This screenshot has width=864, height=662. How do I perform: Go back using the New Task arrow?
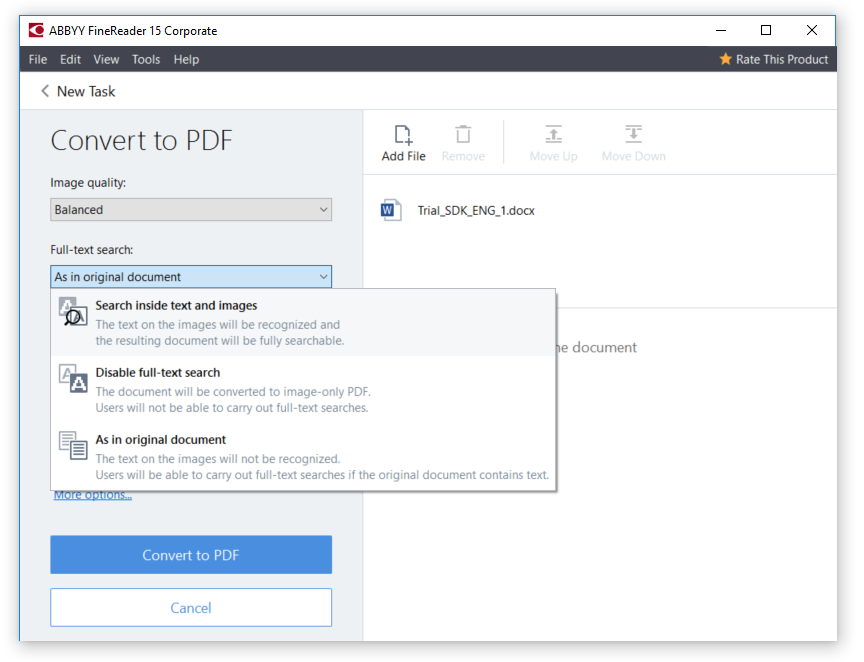(x=45, y=91)
